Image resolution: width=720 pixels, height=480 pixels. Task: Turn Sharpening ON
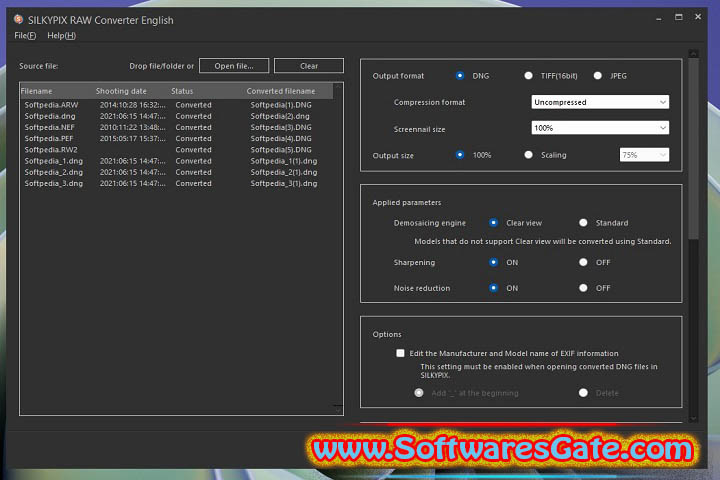(494, 262)
